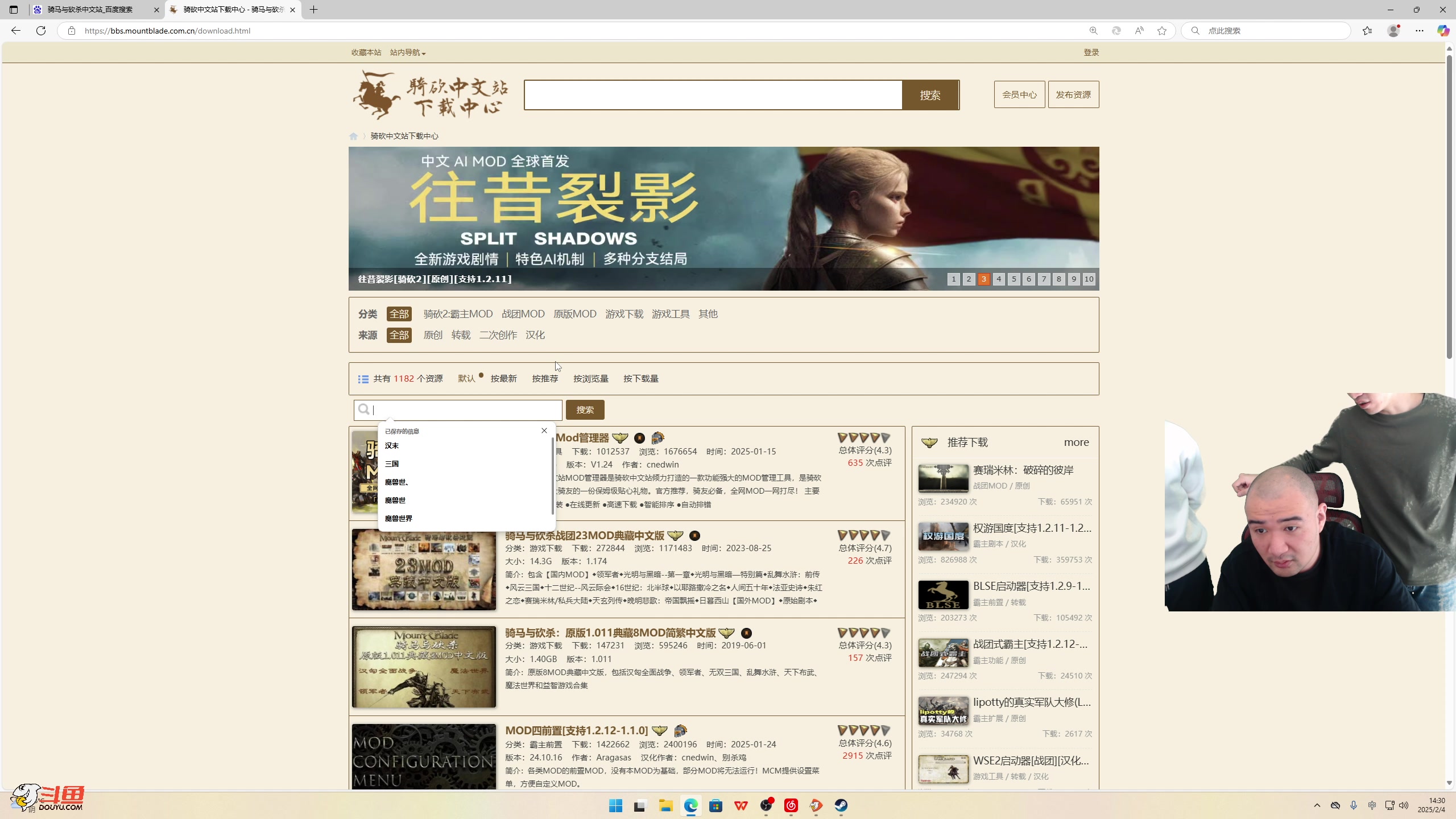Click the Windows Start button
The width and height of the screenshot is (1456, 819).
tap(615, 805)
